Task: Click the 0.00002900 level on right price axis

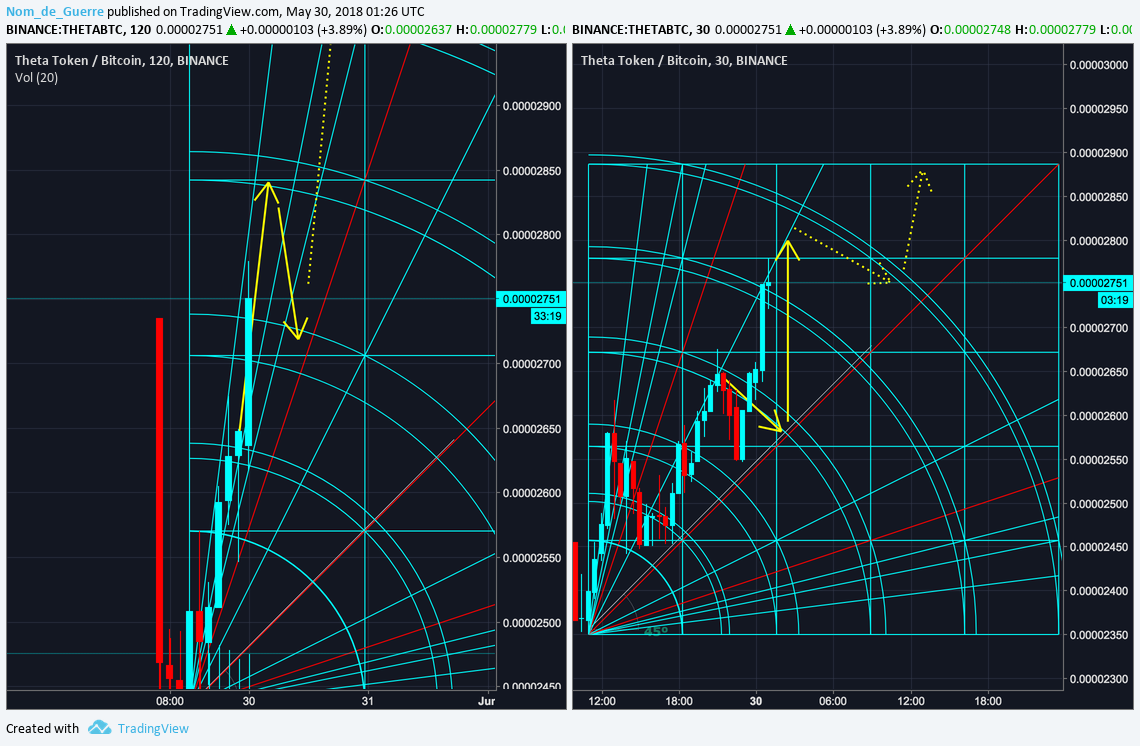Action: point(1099,153)
